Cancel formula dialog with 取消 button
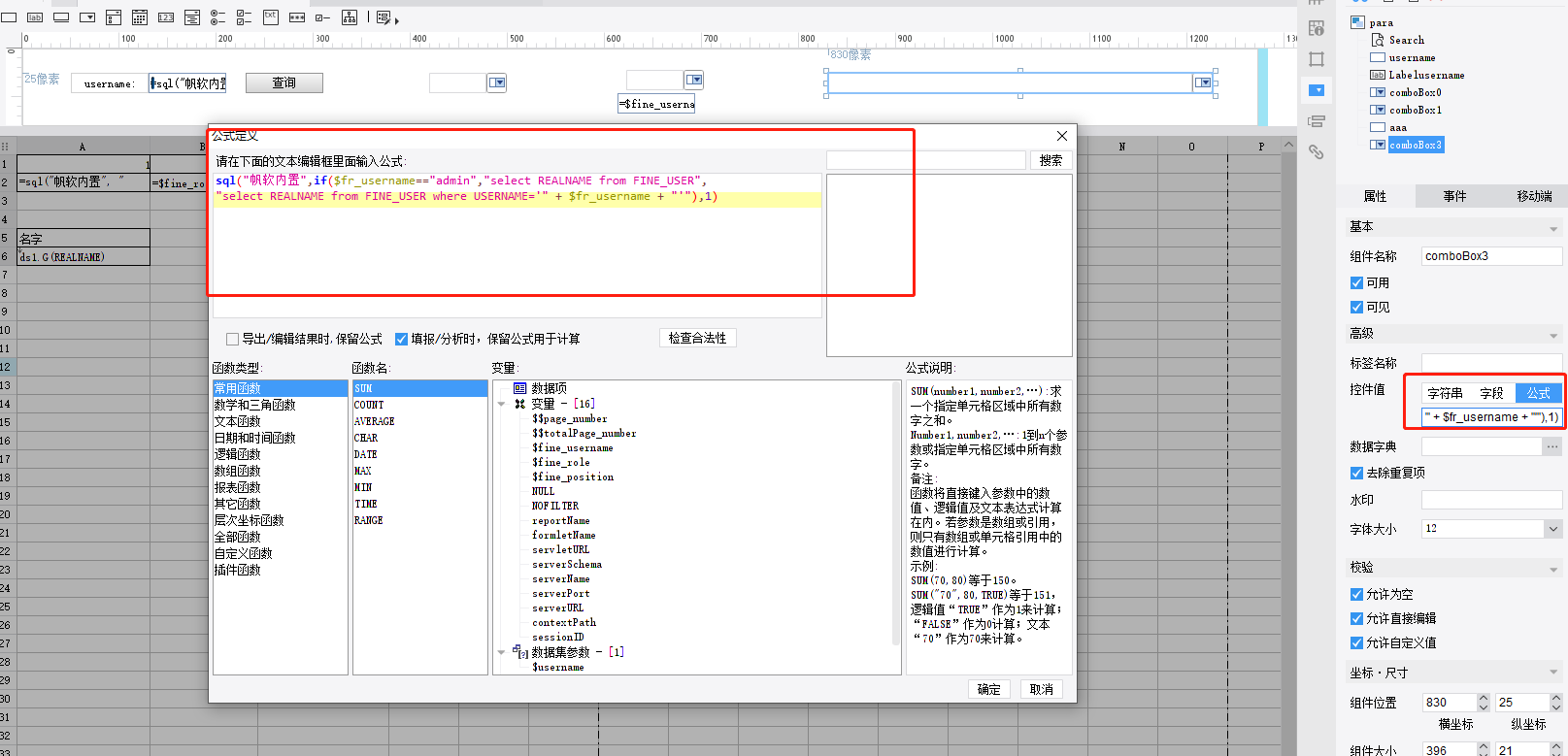The image size is (1568, 756). click(x=1041, y=689)
